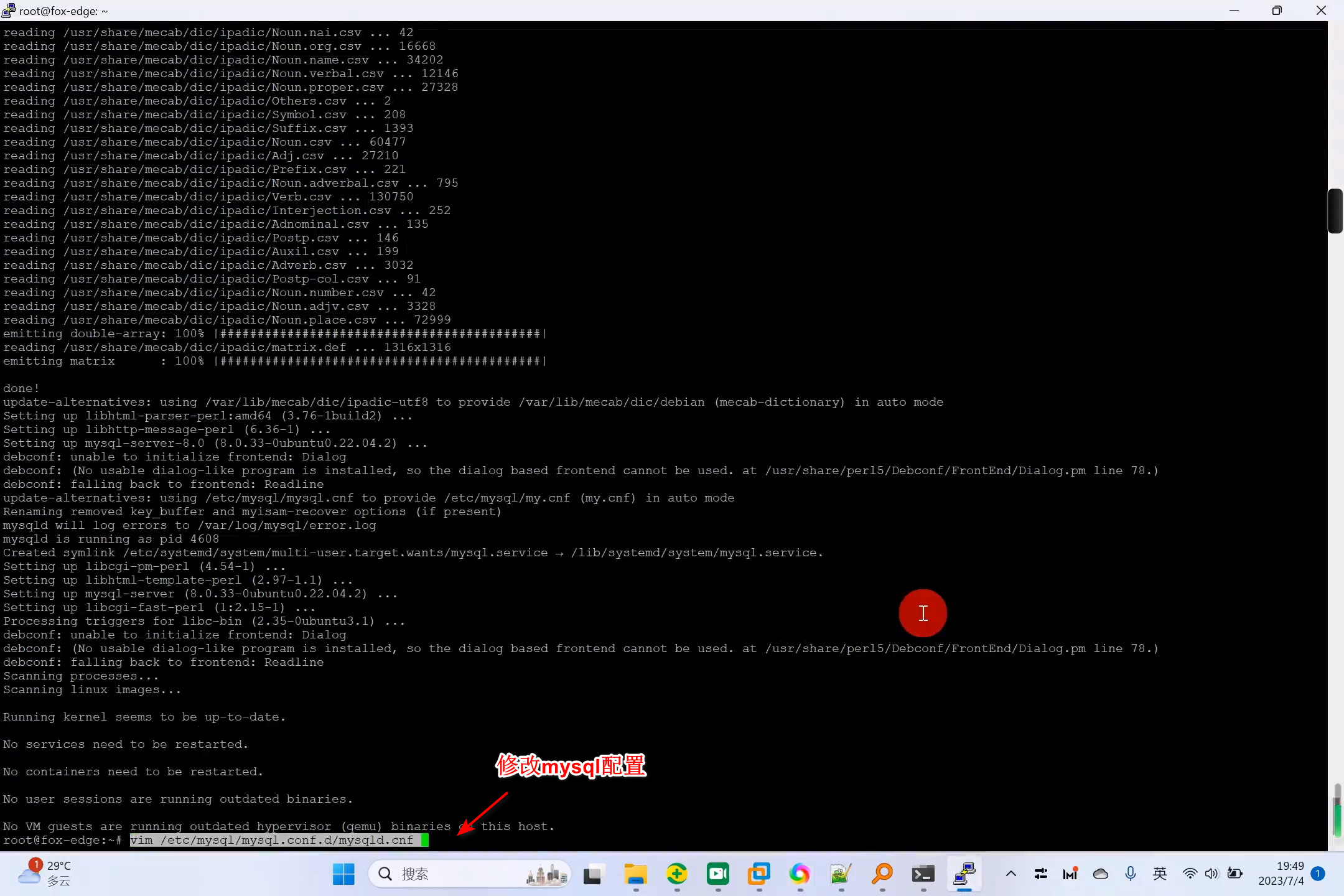
Task: Click 'No services need to be restarted.'
Action: pos(126,744)
